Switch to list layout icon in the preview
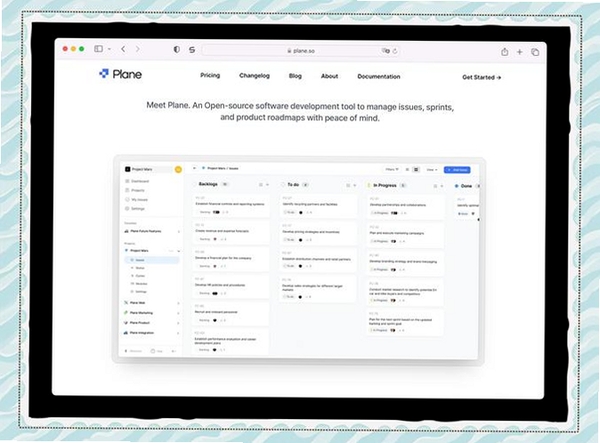Image resolution: width=600 pixels, height=443 pixels. (407, 169)
